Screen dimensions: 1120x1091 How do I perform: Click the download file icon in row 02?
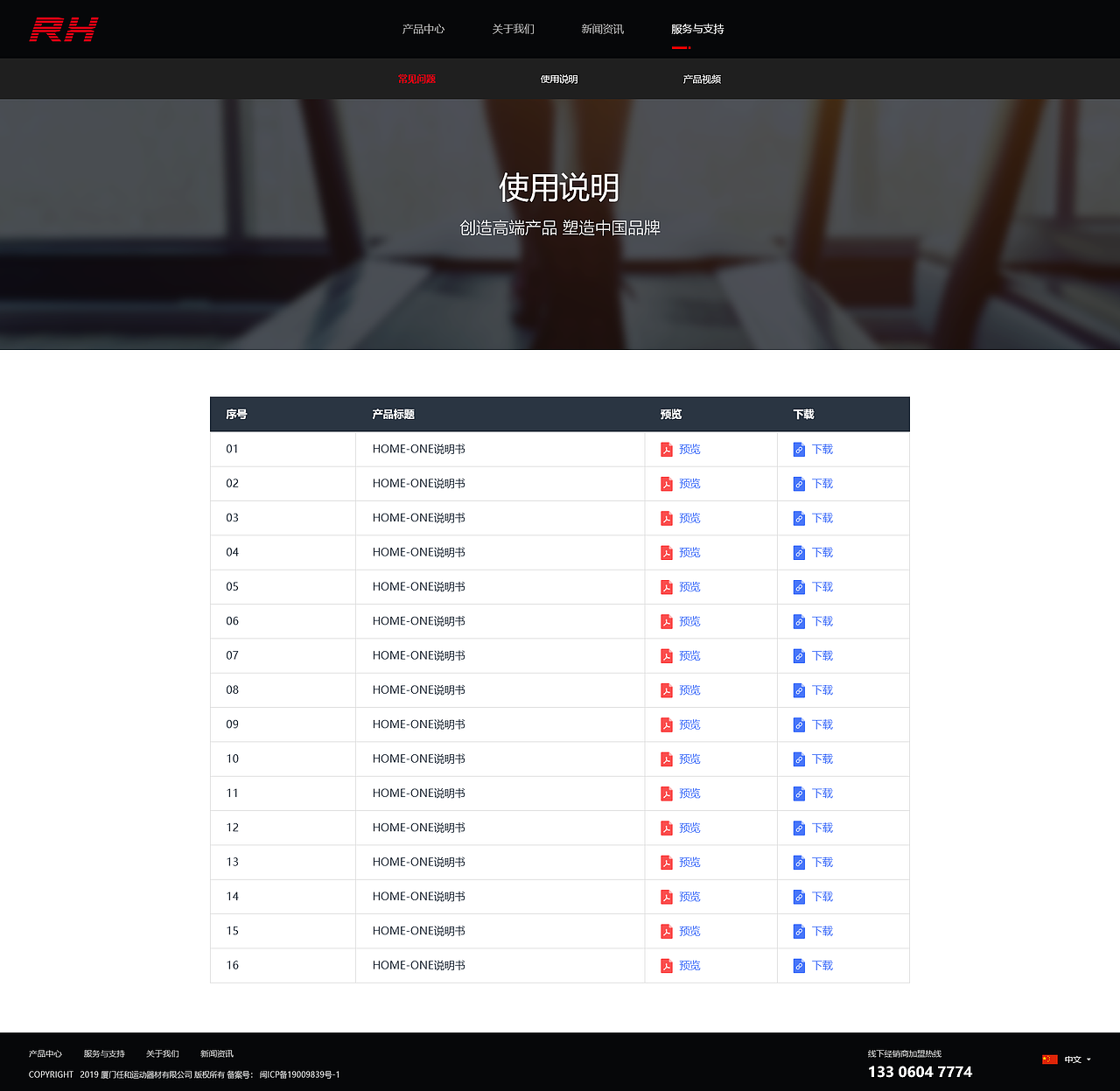point(799,484)
